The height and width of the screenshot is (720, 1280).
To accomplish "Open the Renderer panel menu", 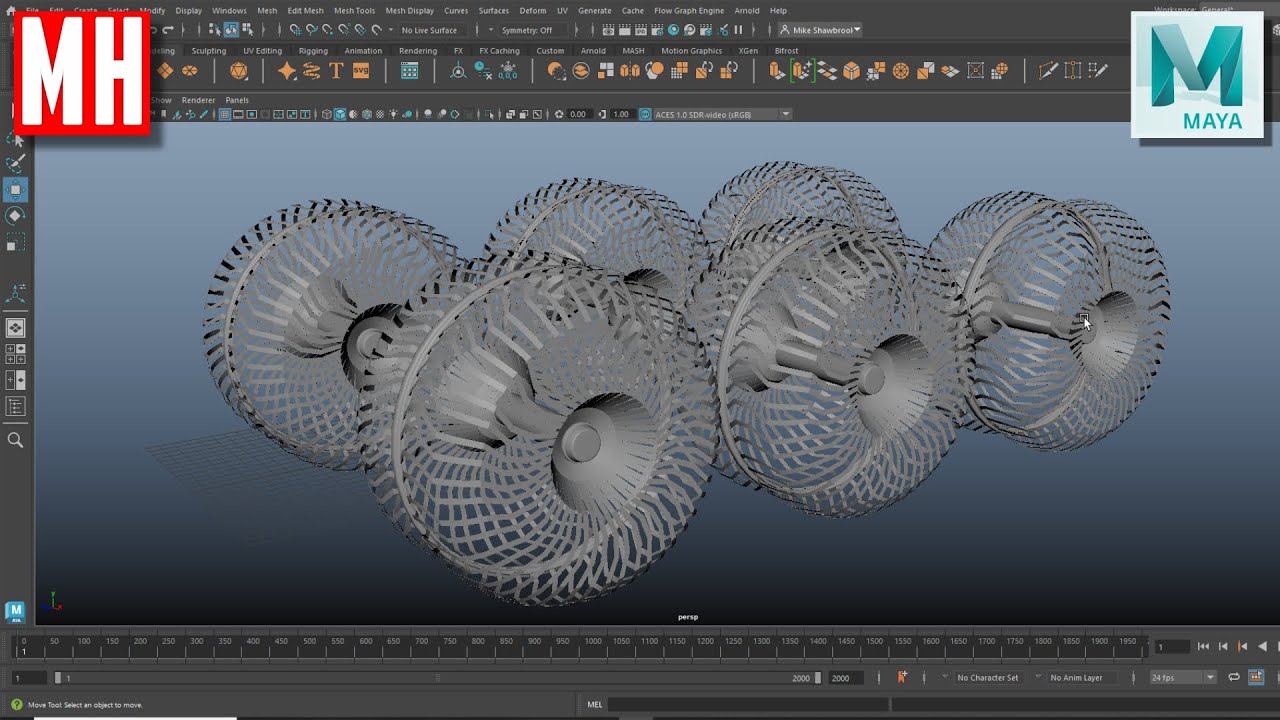I will tap(198, 100).
